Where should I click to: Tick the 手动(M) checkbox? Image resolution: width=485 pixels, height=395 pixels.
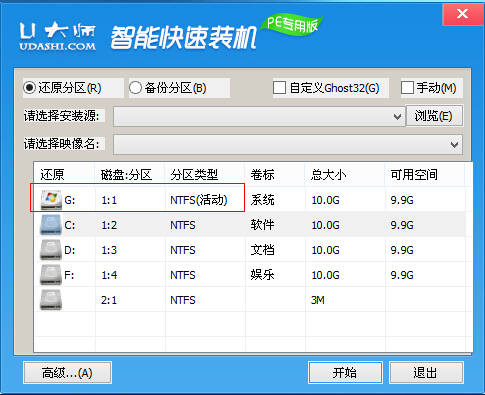coord(407,88)
